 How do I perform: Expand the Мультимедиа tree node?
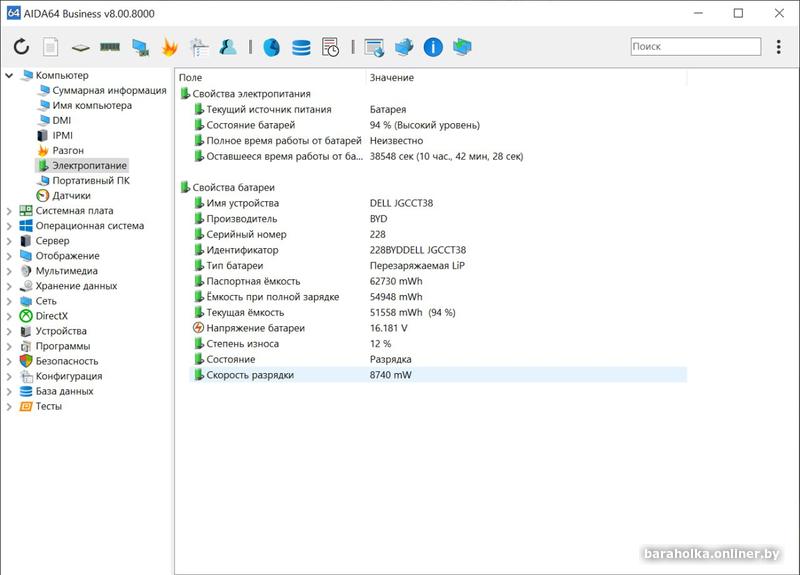pyautogui.click(x=9, y=271)
